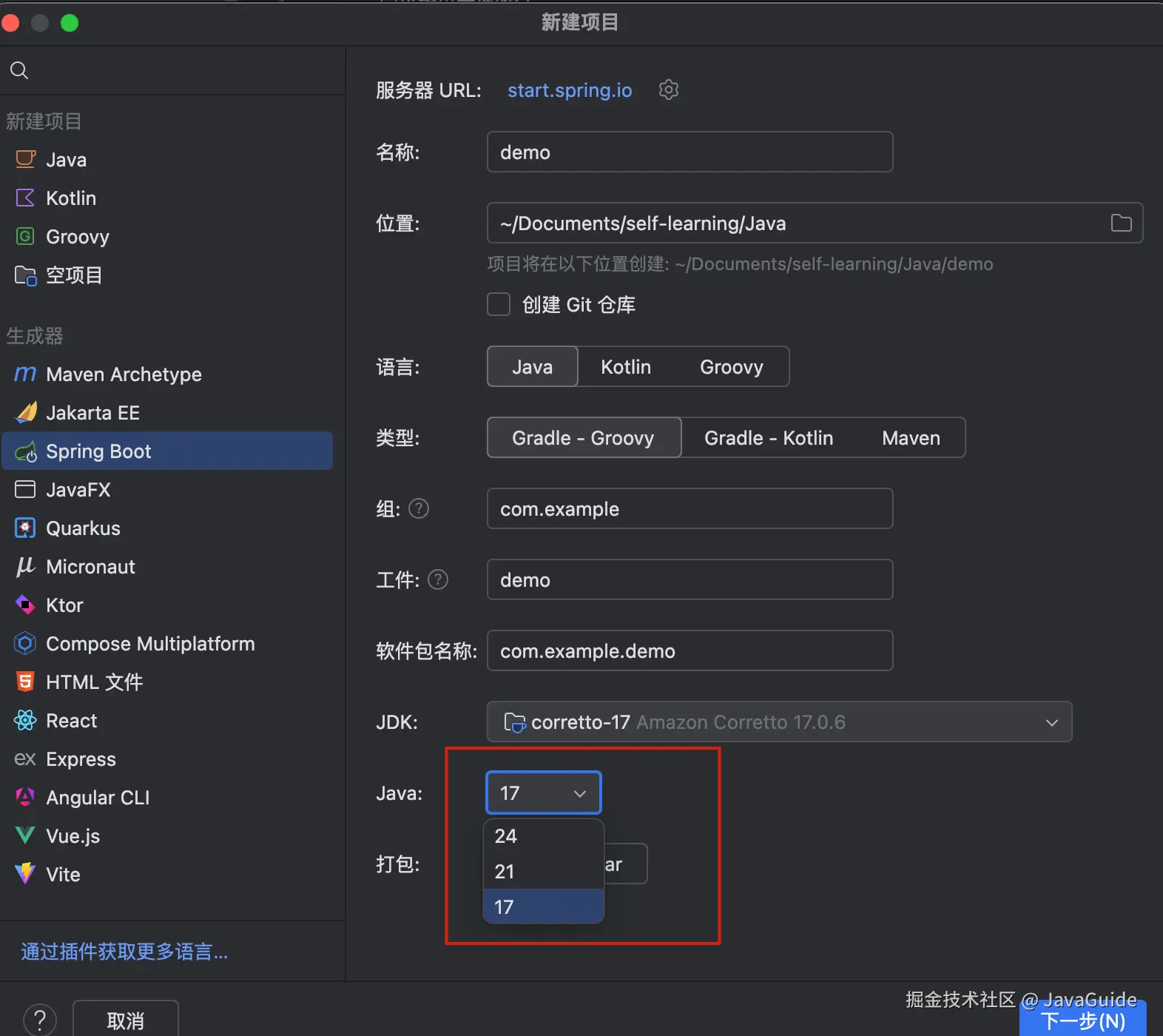Choose the Angular CLI icon

(x=25, y=797)
